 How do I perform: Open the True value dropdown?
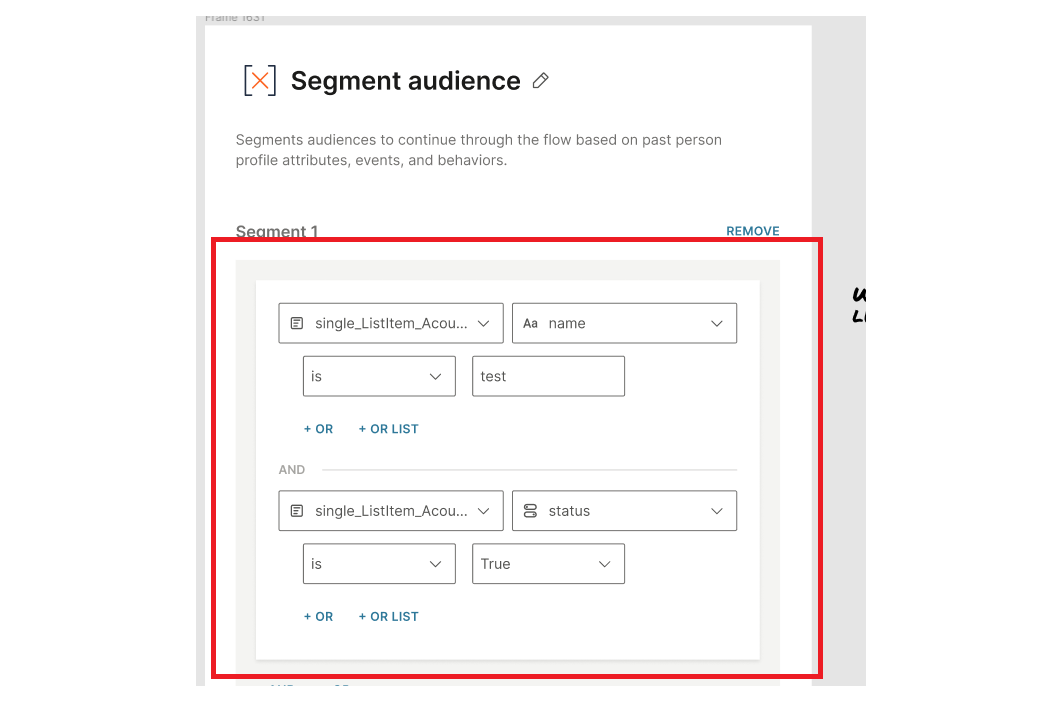[548, 564]
